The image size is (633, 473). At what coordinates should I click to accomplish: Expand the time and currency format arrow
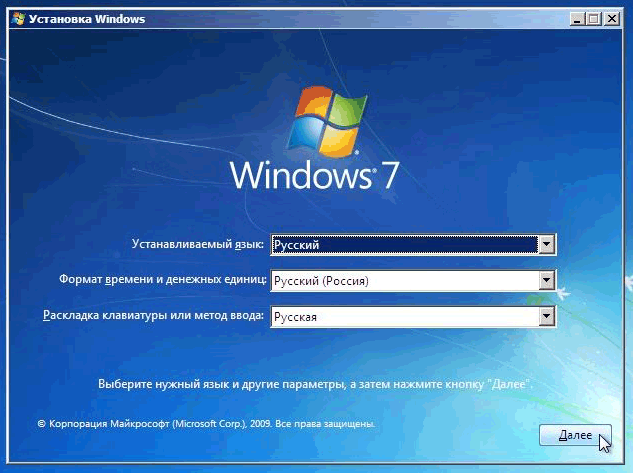point(546,280)
